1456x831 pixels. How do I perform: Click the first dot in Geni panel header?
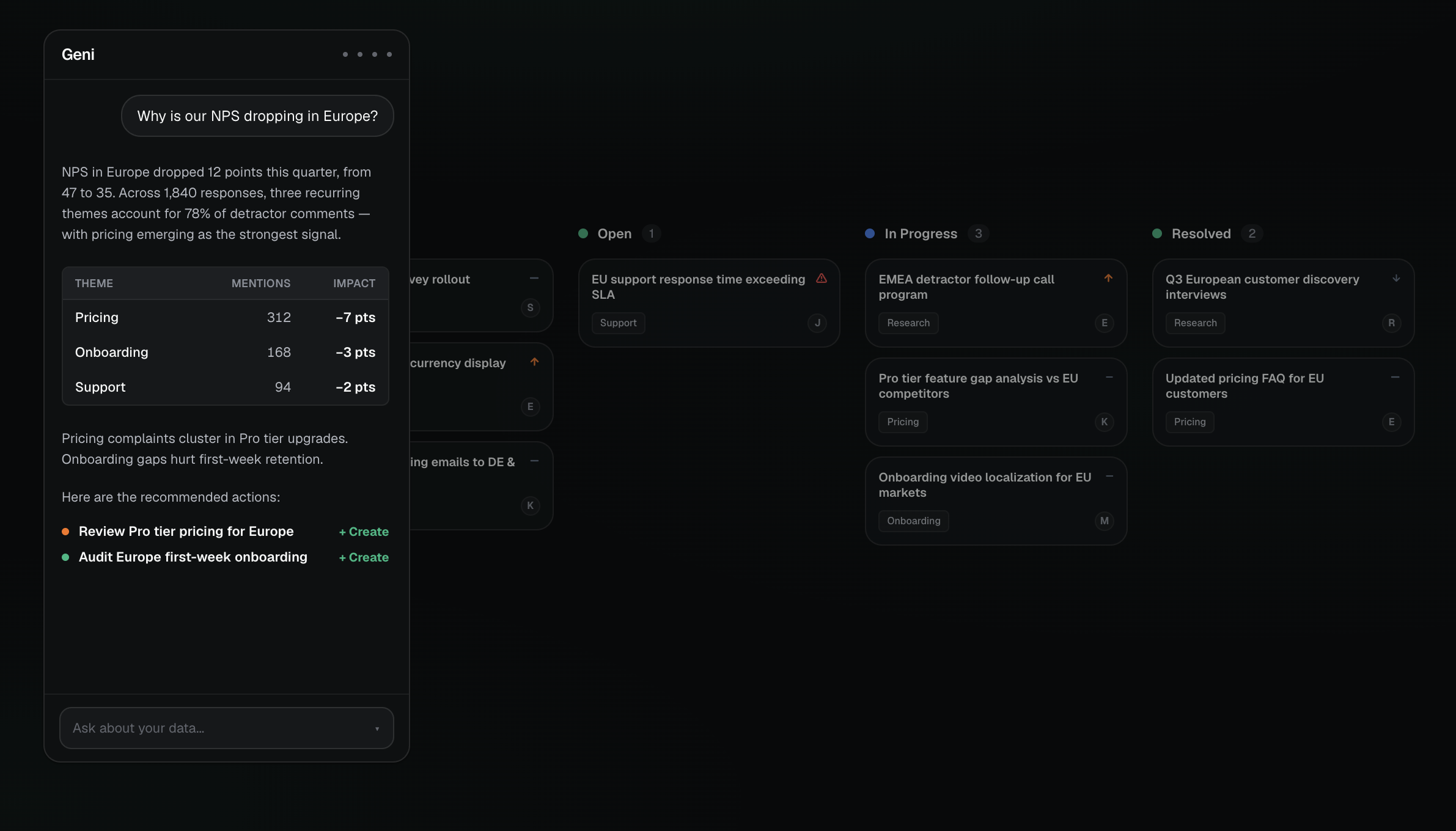click(345, 54)
